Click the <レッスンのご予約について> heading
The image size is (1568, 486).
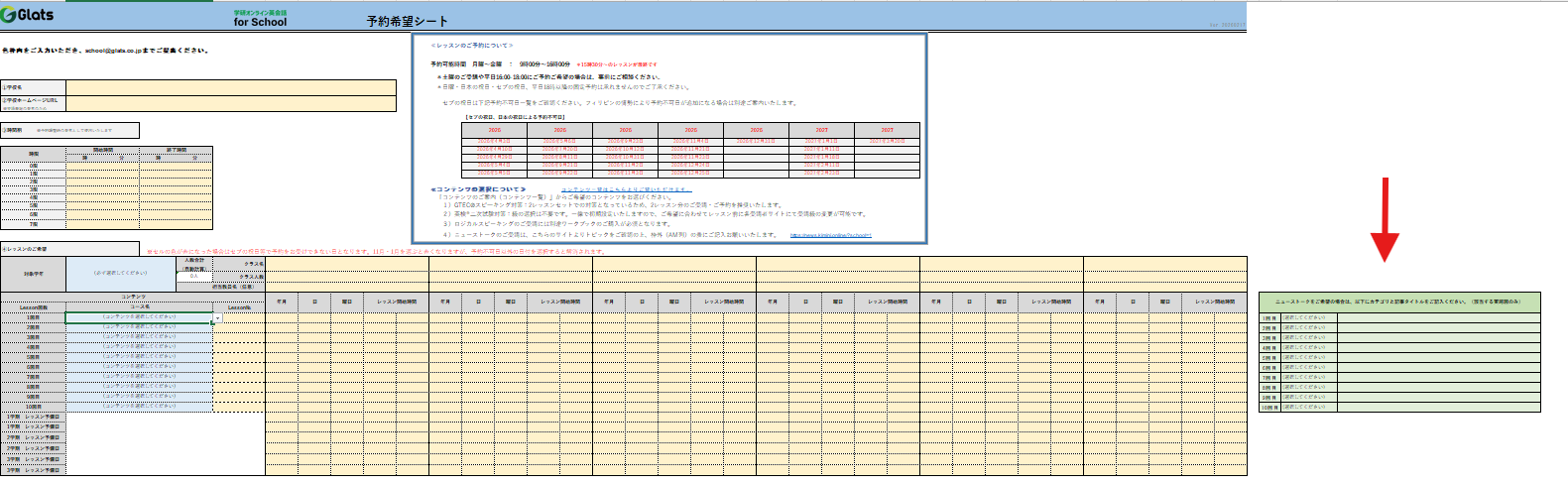click(471, 45)
